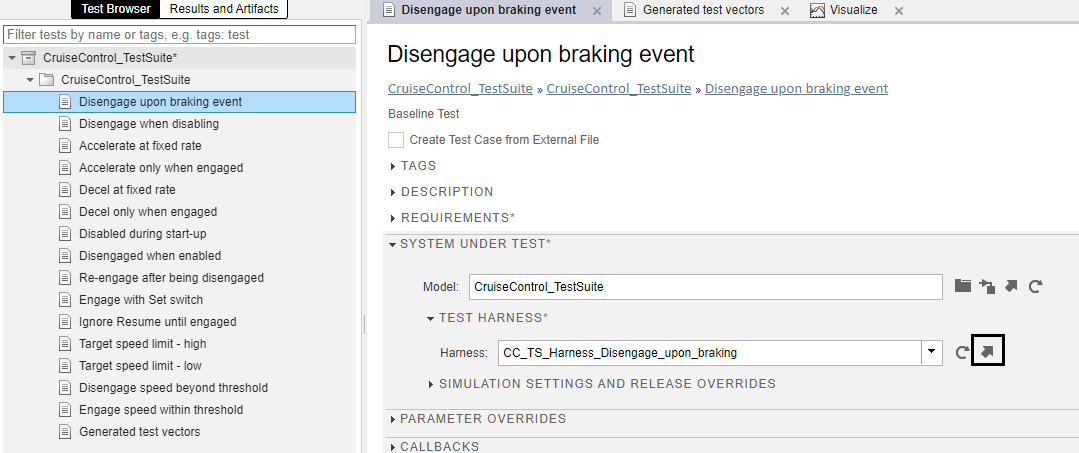Open the harness with highlighted arrow icon
The image size is (1079, 453).
click(987, 351)
